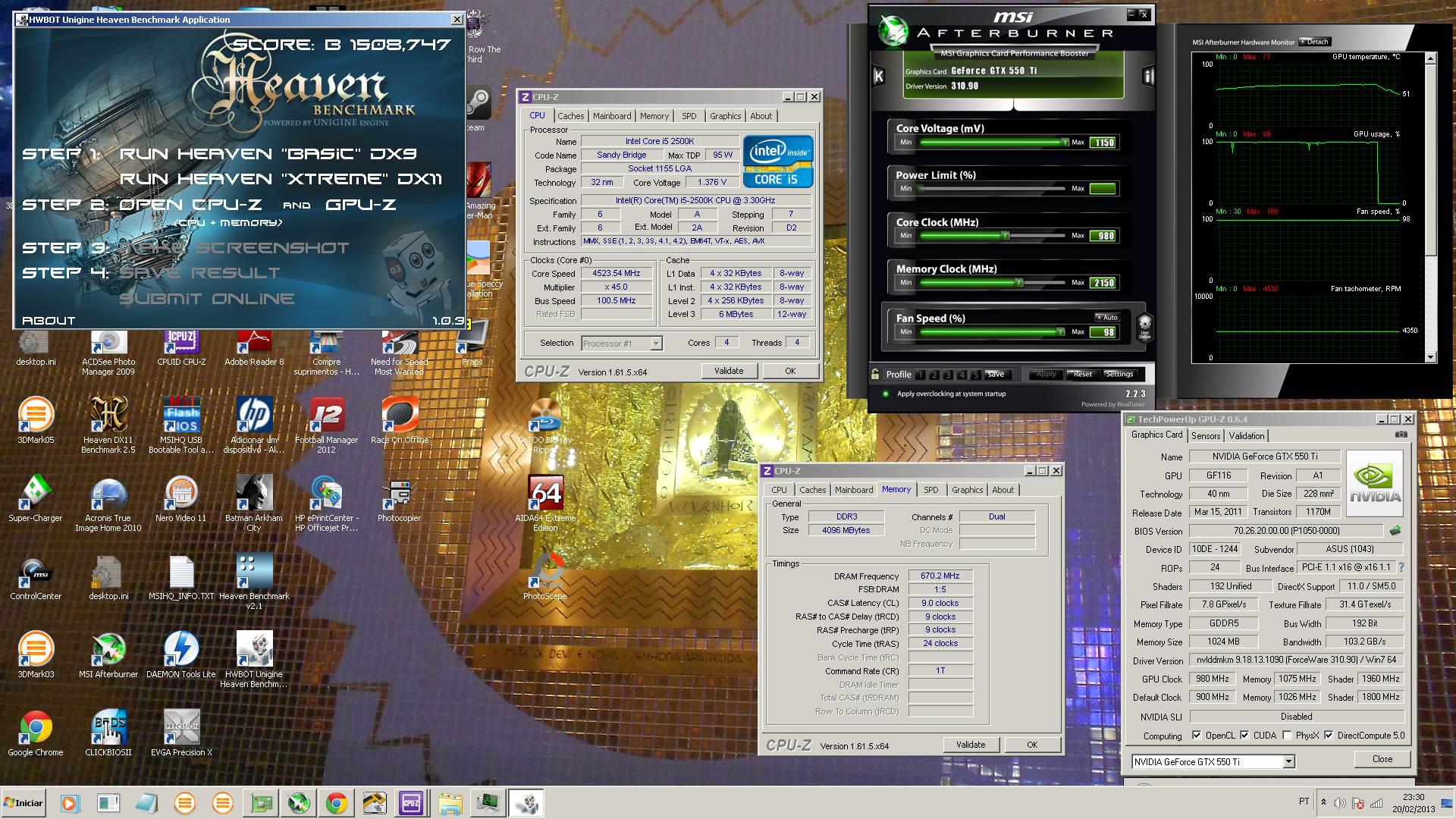Click Detach in Afterburner Hardware Monitor
The image size is (1456, 819).
coord(1314,42)
